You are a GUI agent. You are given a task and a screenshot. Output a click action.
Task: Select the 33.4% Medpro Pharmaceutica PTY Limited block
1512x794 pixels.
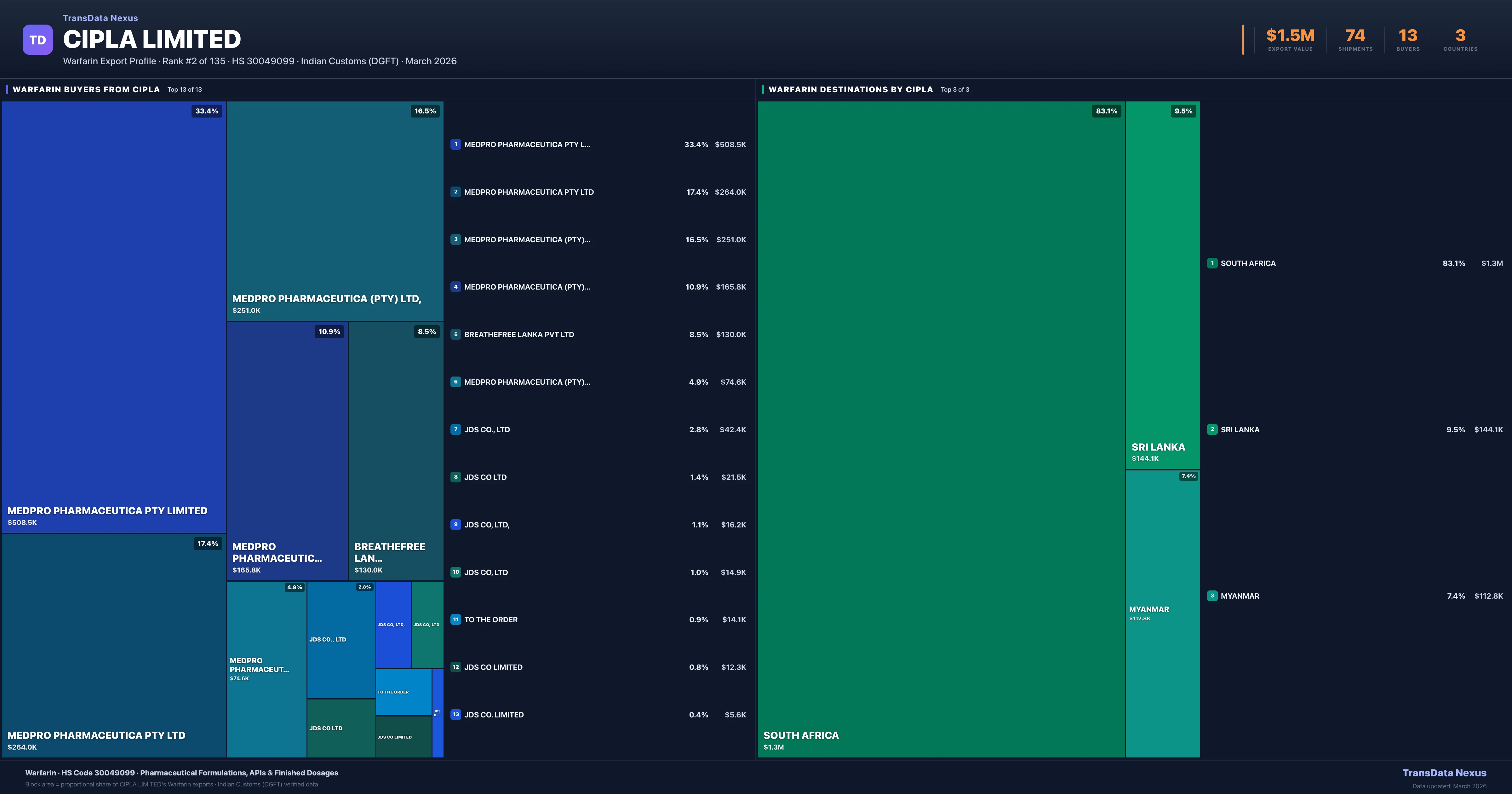(113, 317)
